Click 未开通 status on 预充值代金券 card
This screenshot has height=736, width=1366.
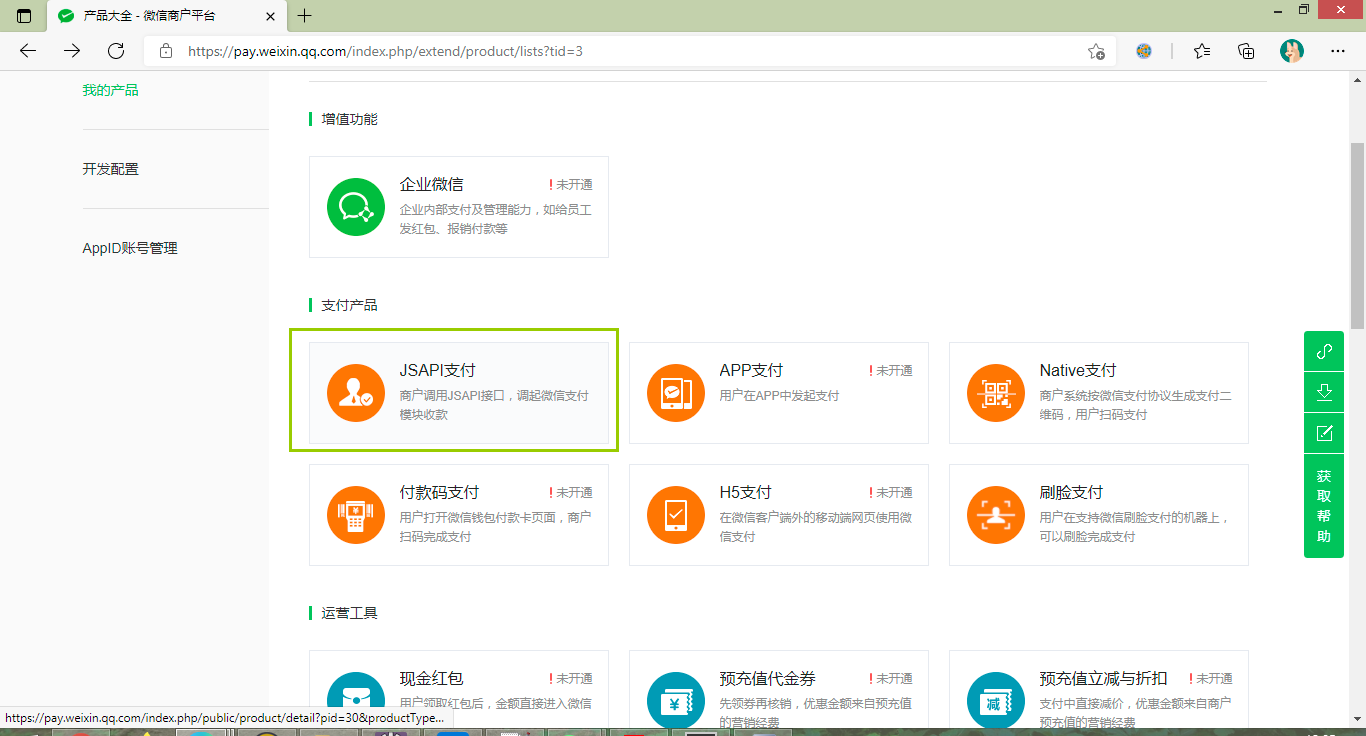[x=891, y=678]
